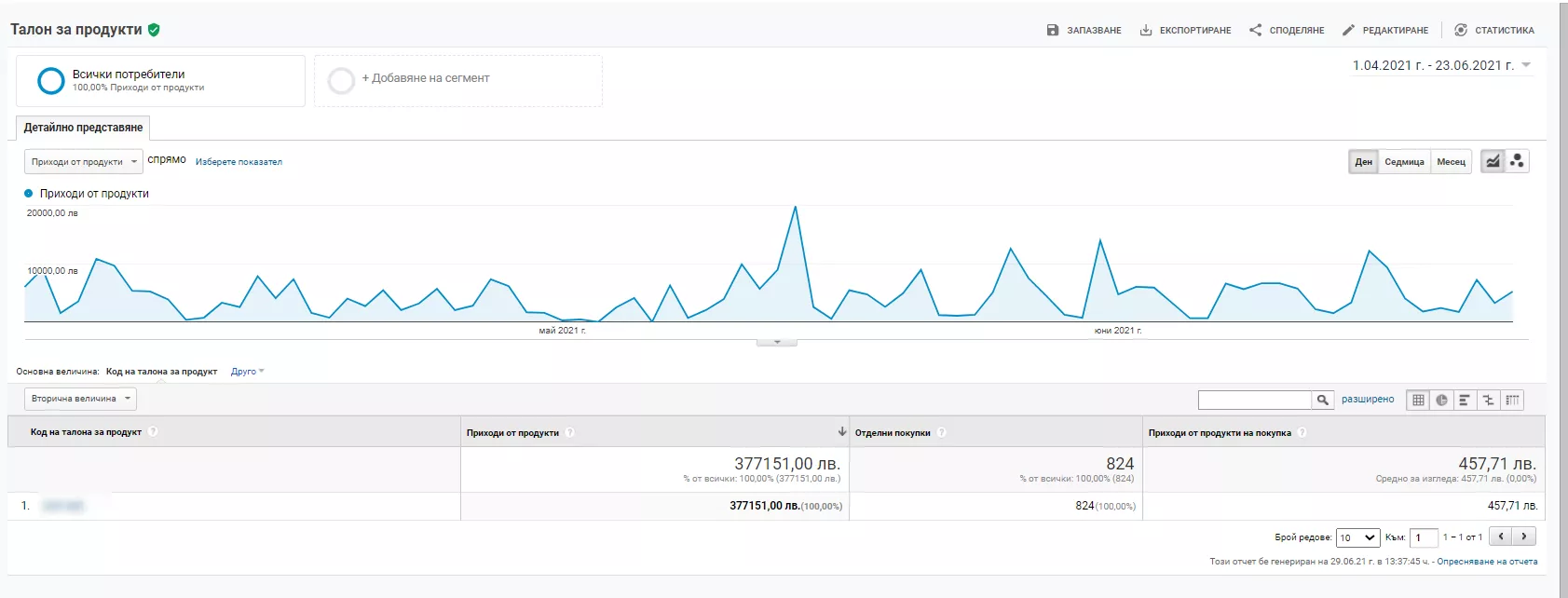Switch to motion chart bubbles icon
The width and height of the screenshot is (1568, 598).
tap(1517, 161)
